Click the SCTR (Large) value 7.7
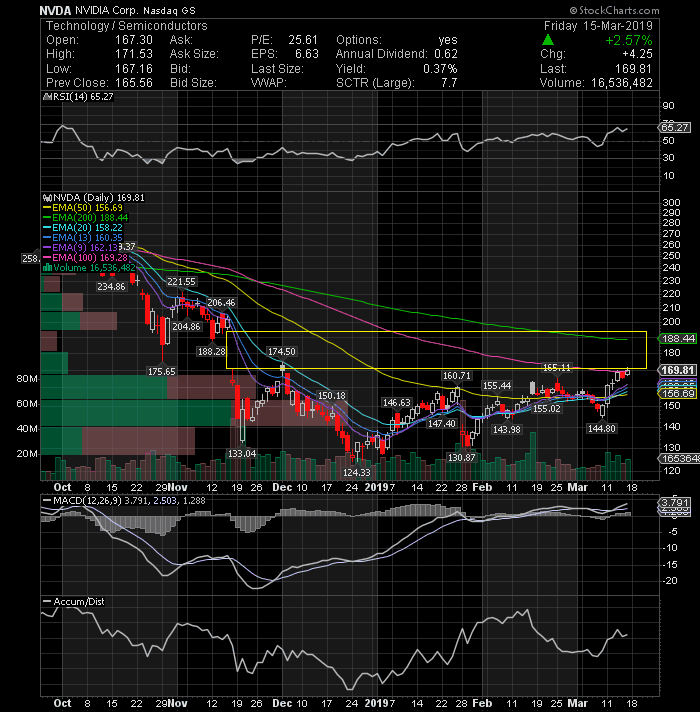This screenshot has height=712, width=700. tap(449, 83)
